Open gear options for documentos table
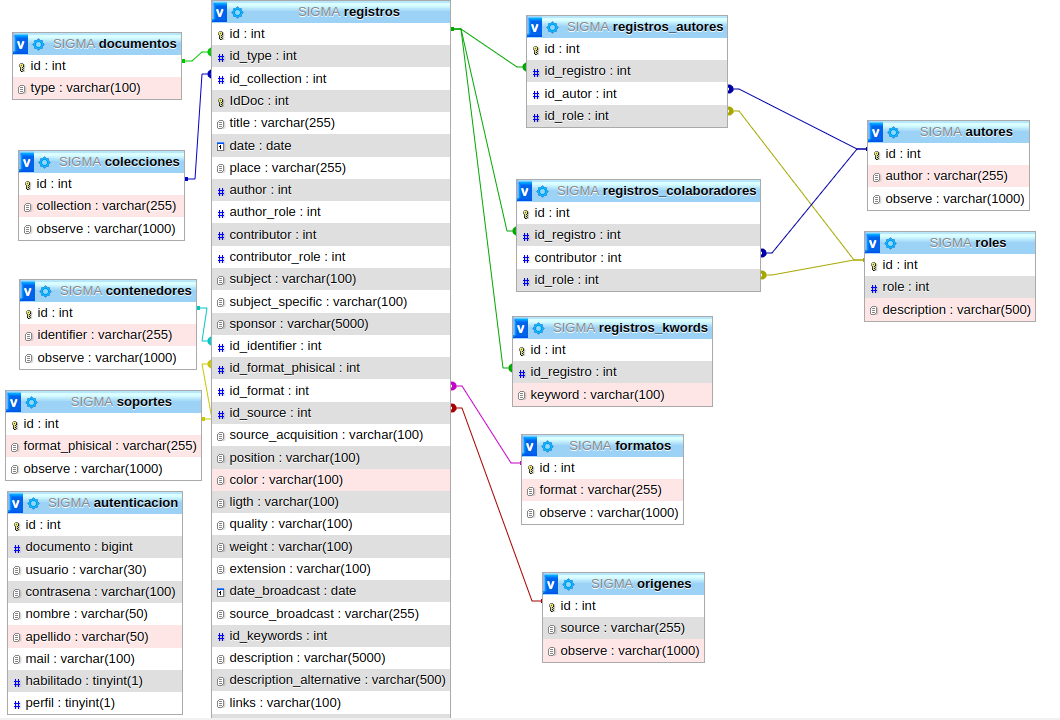This screenshot has width=1060, height=720. pos(39,44)
